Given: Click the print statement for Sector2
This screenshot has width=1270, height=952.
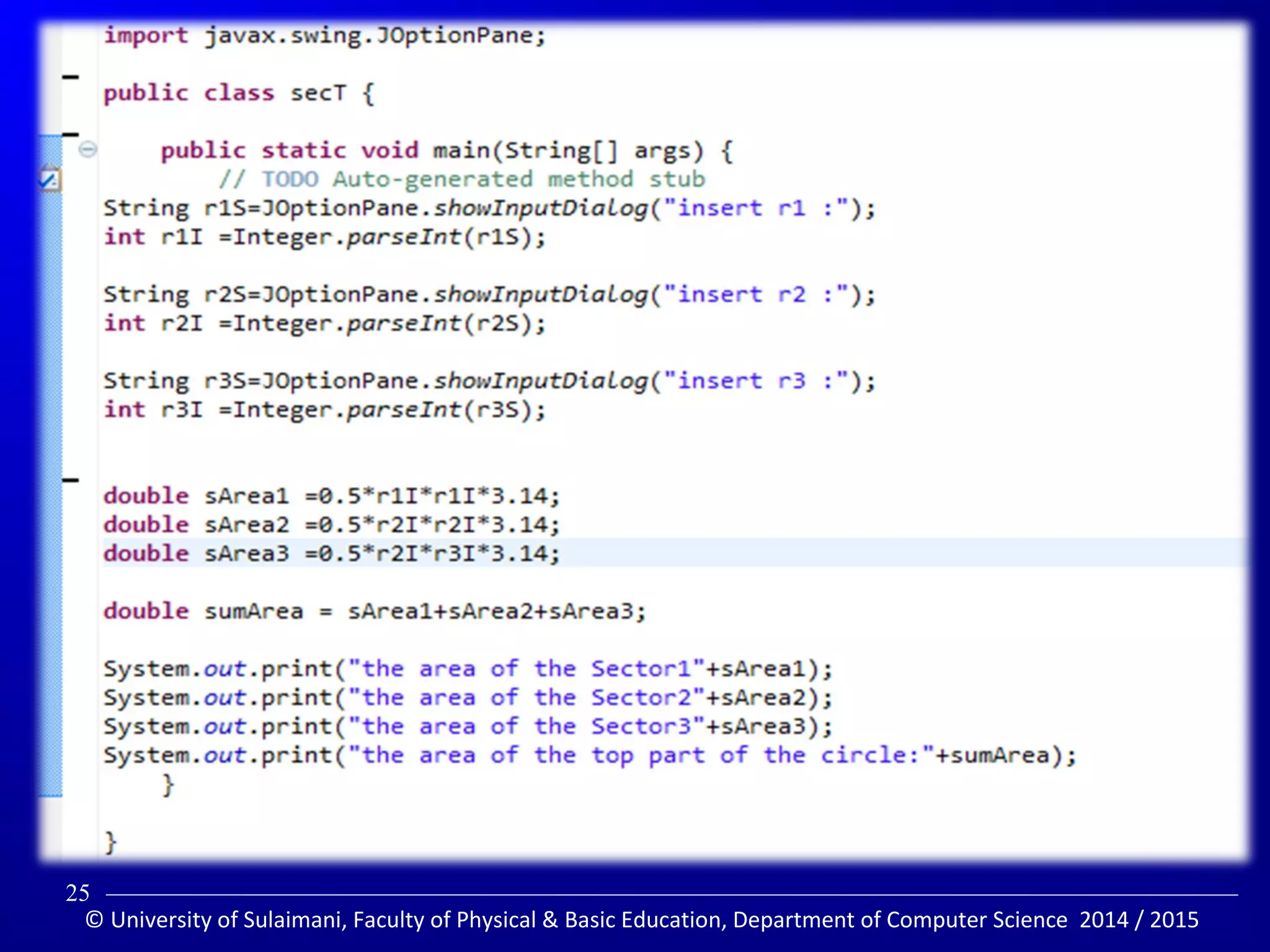Looking at the screenshot, I should (x=468, y=697).
